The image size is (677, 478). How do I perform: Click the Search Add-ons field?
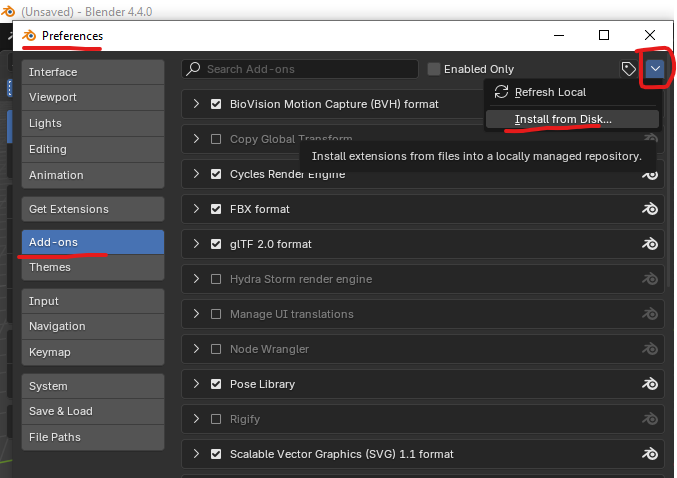pos(305,69)
